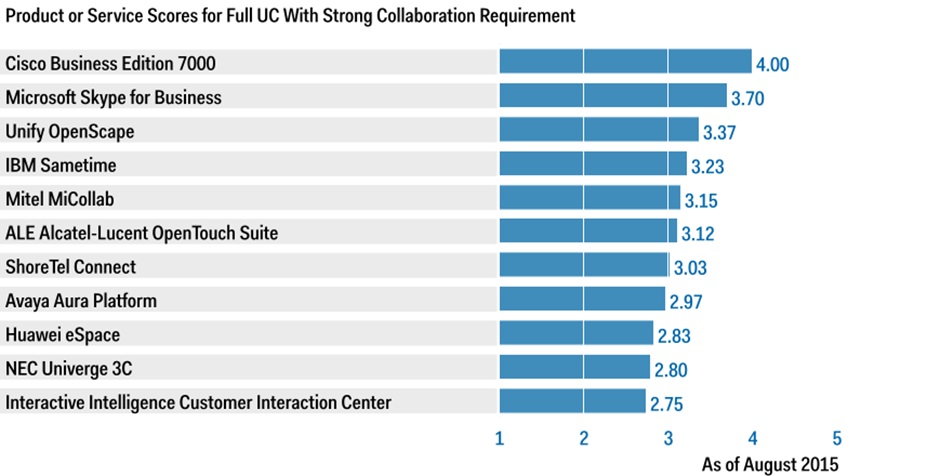This screenshot has height=476, width=927.
Task: Click the Microsoft Skype for Business label
Action: coord(114,97)
